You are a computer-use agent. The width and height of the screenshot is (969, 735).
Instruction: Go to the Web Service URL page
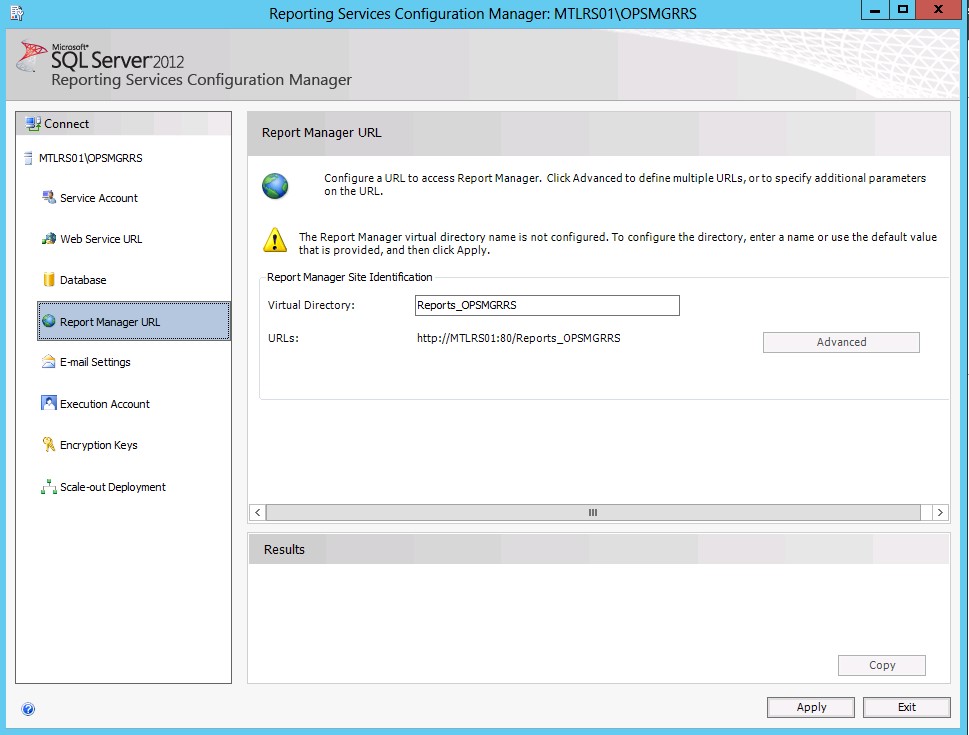101,239
